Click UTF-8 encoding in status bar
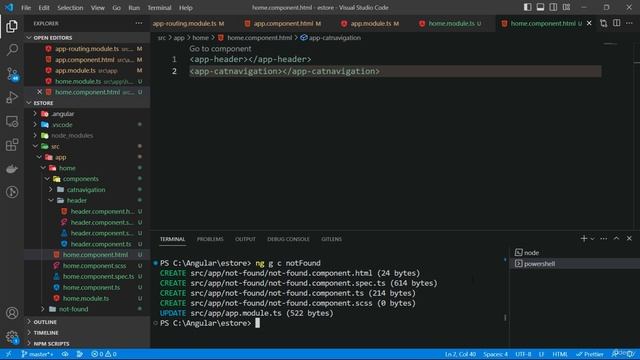 pyautogui.click(x=523, y=354)
